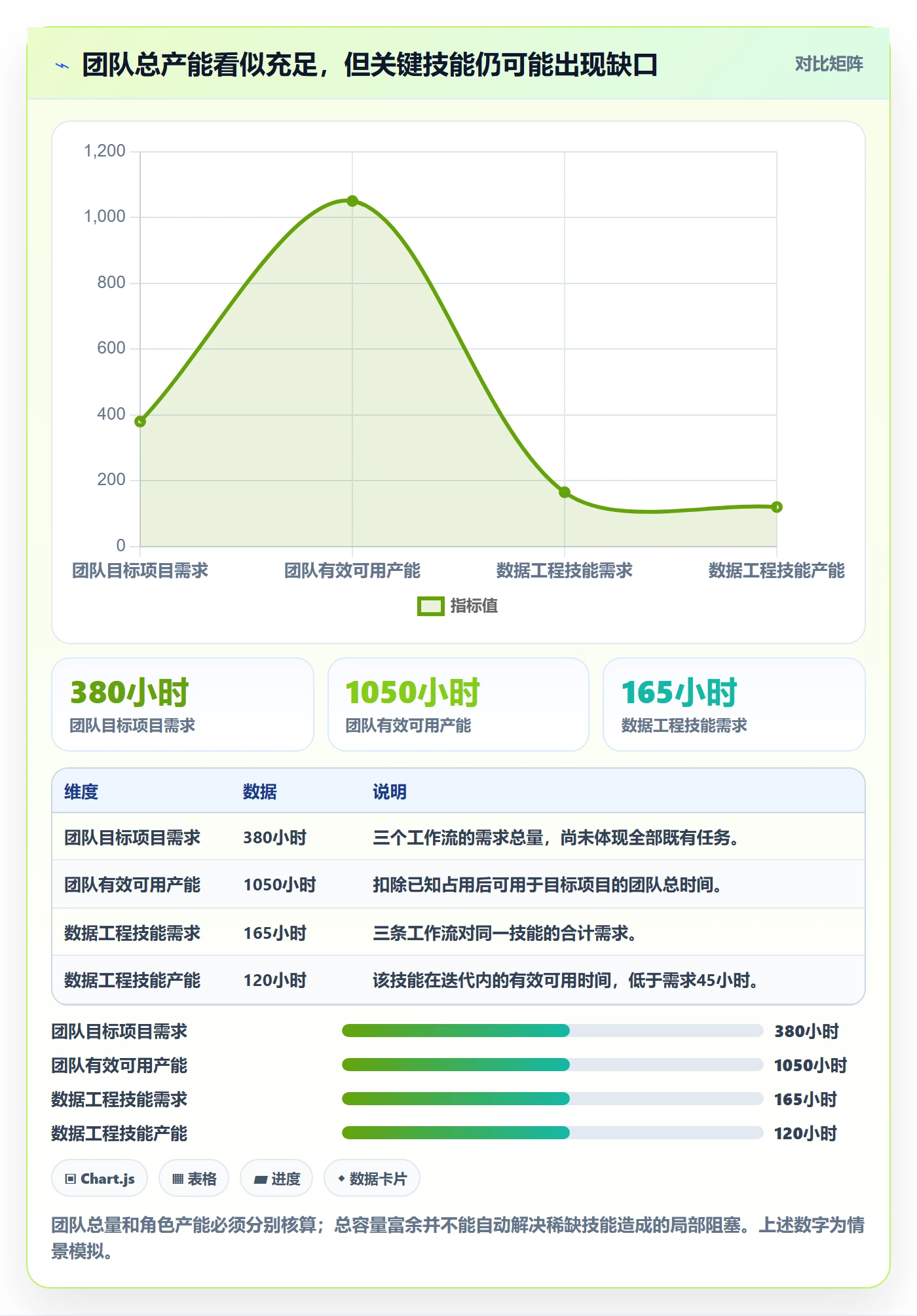Click the 1,000 y-axis tick label
The width and height of the screenshot is (917, 1316).
(x=105, y=217)
